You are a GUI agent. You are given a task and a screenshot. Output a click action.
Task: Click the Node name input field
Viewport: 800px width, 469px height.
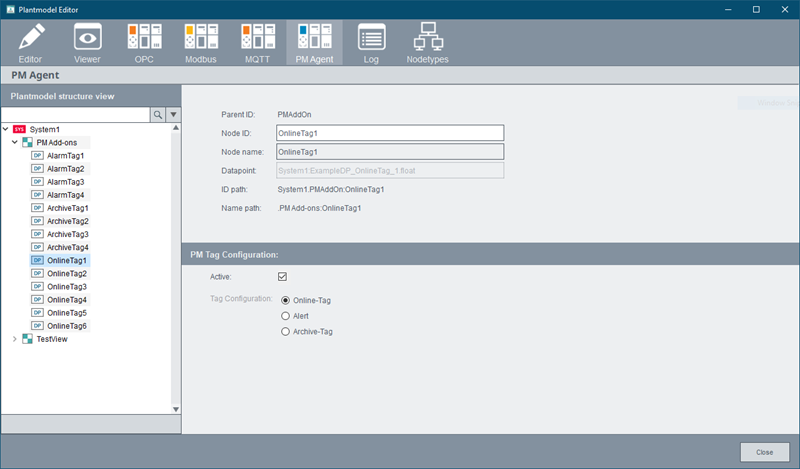click(x=390, y=152)
